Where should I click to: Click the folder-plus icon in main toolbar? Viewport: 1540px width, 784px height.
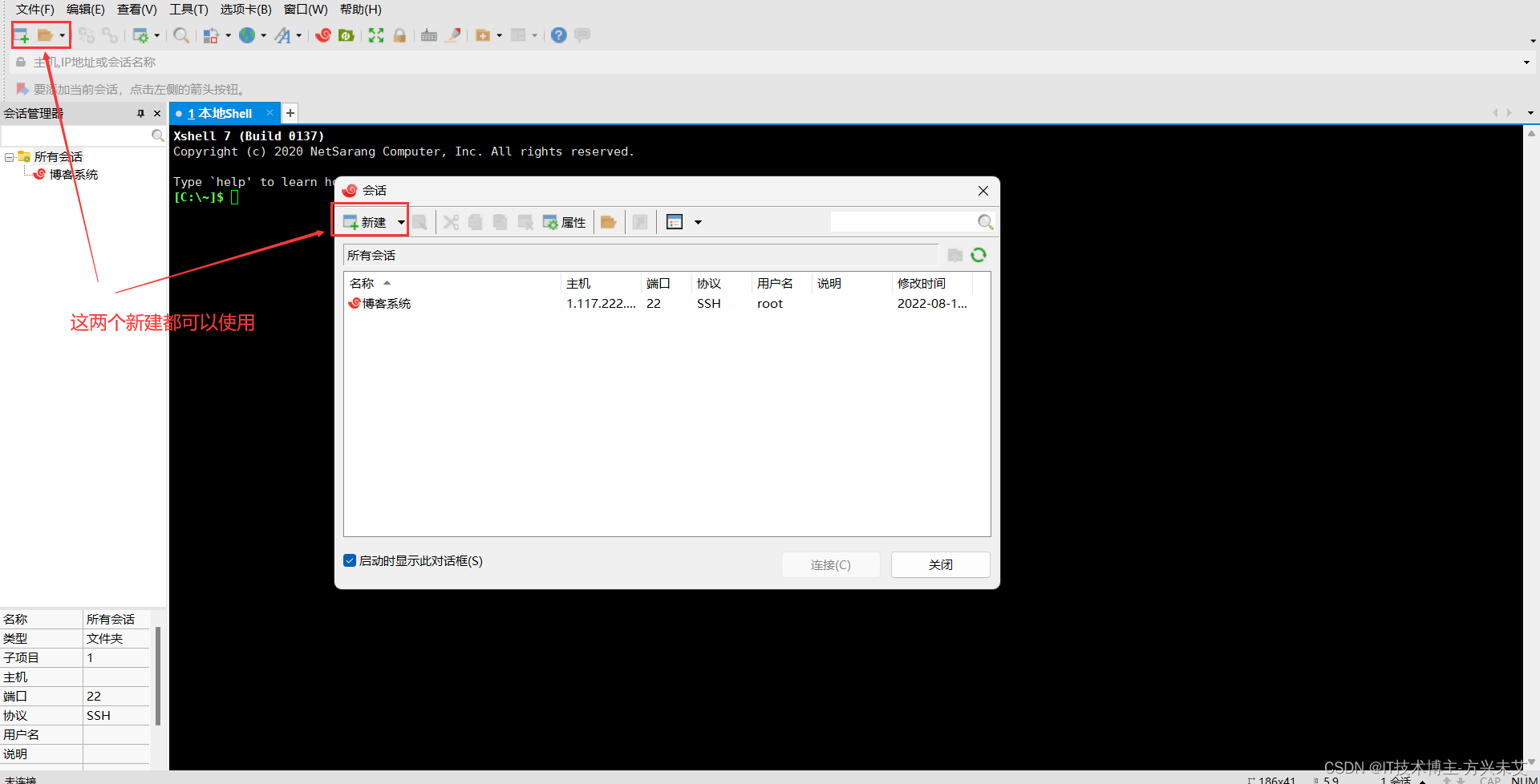(483, 35)
